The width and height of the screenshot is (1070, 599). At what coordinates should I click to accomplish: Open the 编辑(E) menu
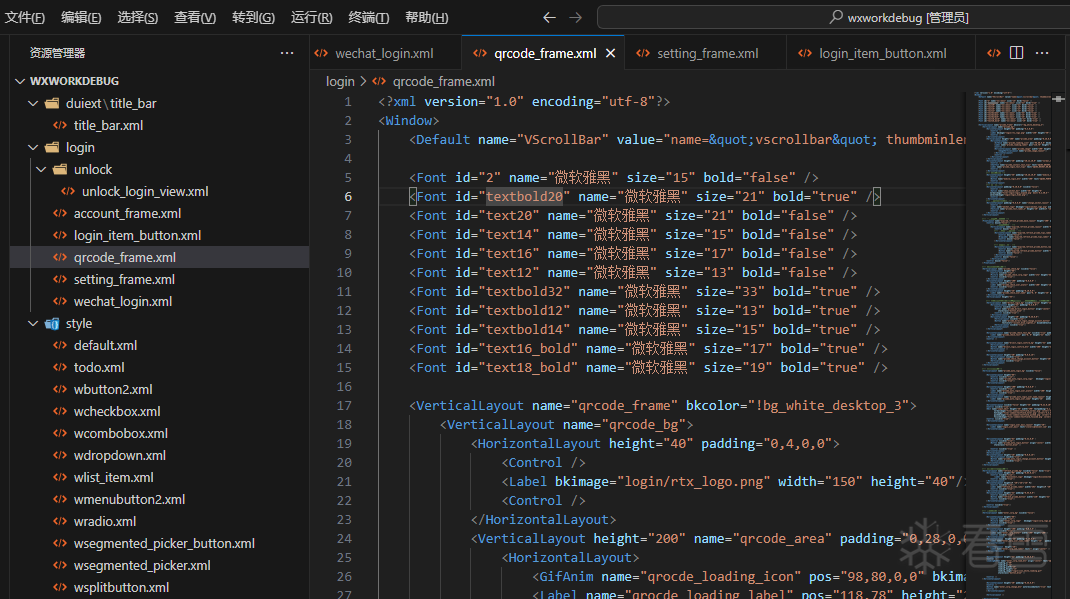pos(81,17)
